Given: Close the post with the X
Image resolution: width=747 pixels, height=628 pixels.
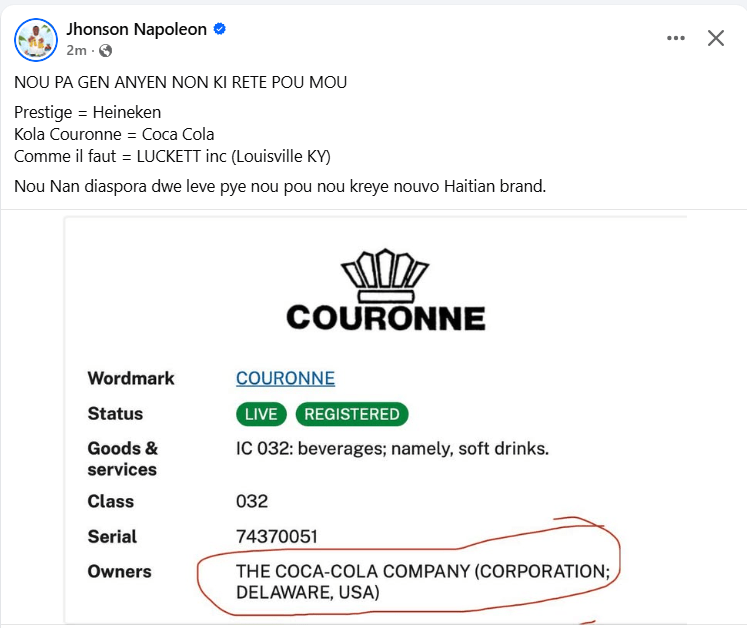Looking at the screenshot, I should [716, 38].
